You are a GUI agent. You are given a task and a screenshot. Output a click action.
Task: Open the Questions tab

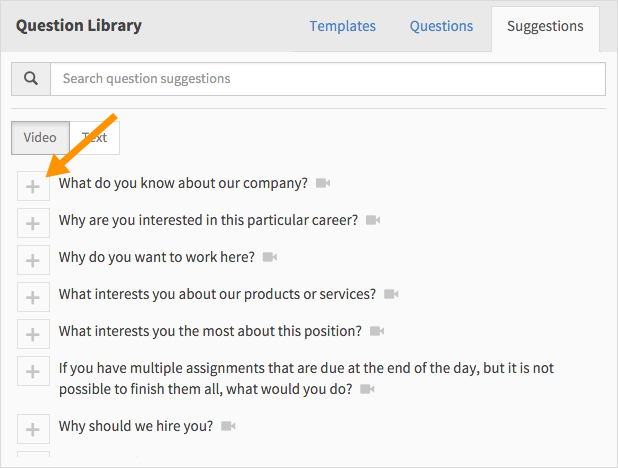(x=441, y=26)
